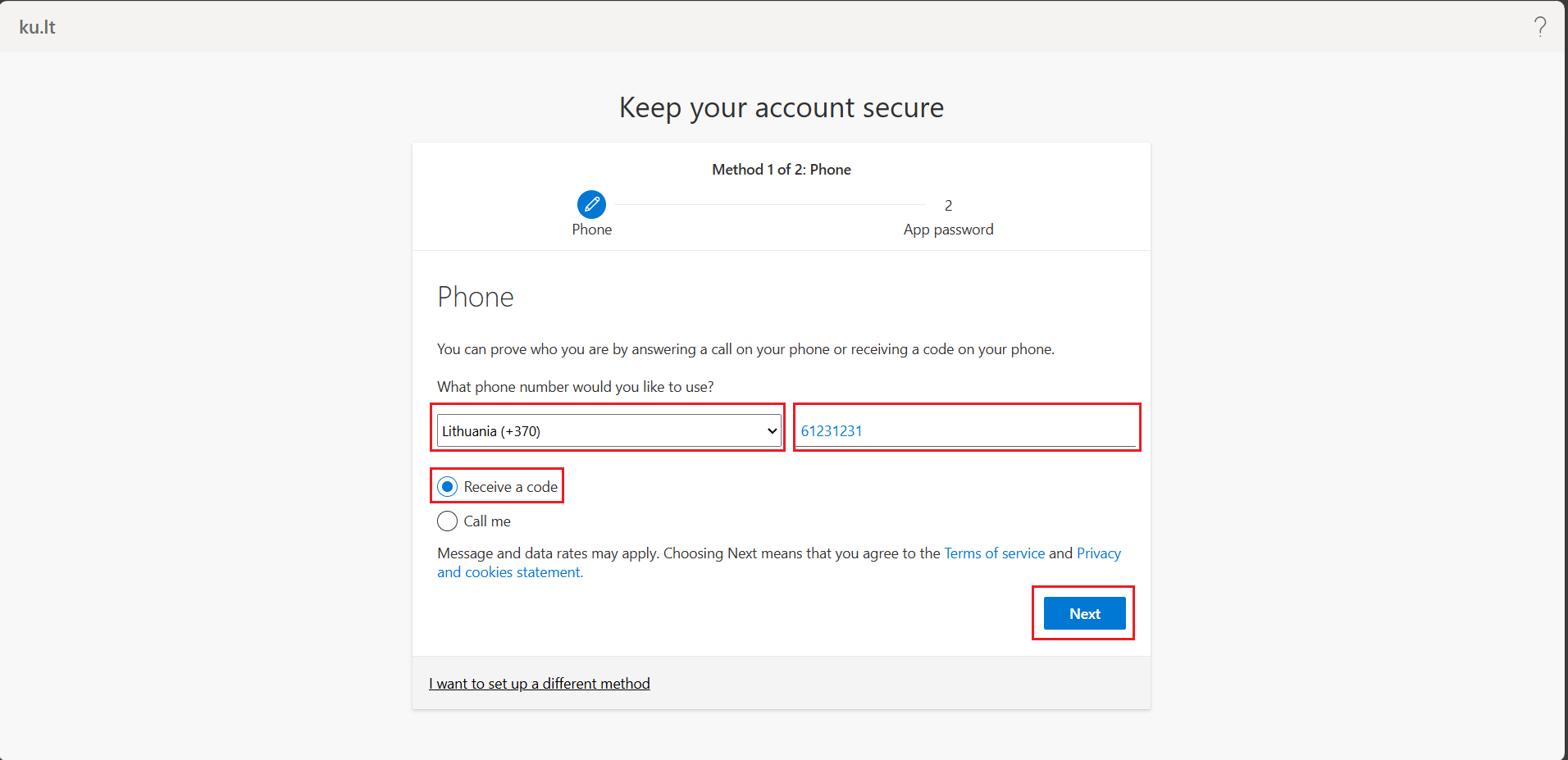Open the Terms of service link
1568x760 pixels.
click(994, 553)
